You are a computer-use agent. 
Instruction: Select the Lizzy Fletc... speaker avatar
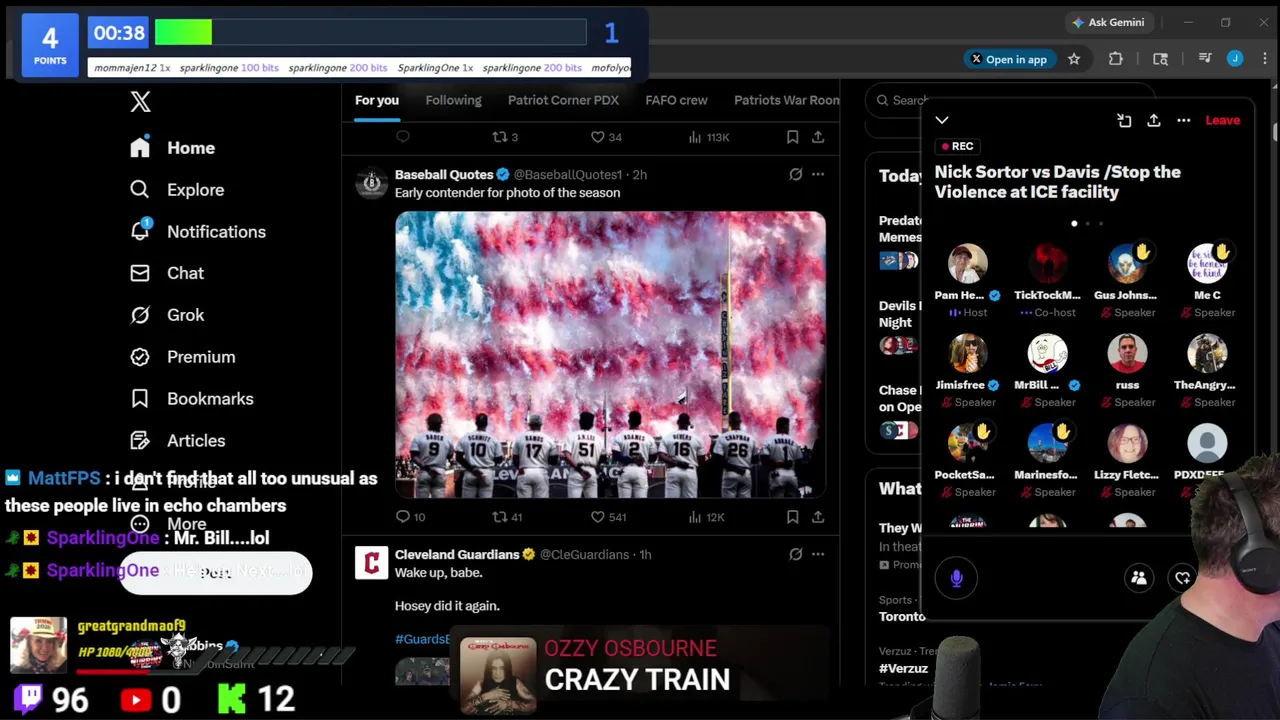(1127, 444)
